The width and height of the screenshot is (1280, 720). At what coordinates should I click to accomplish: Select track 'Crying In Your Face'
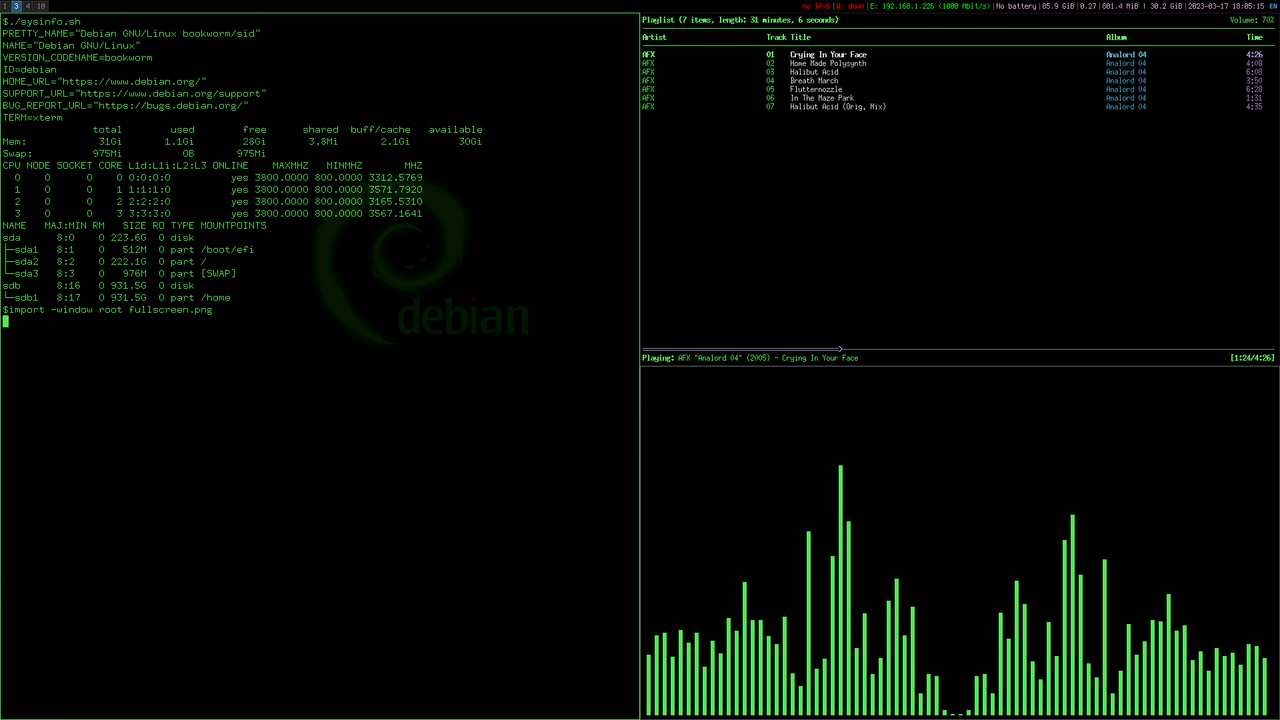[828, 55]
